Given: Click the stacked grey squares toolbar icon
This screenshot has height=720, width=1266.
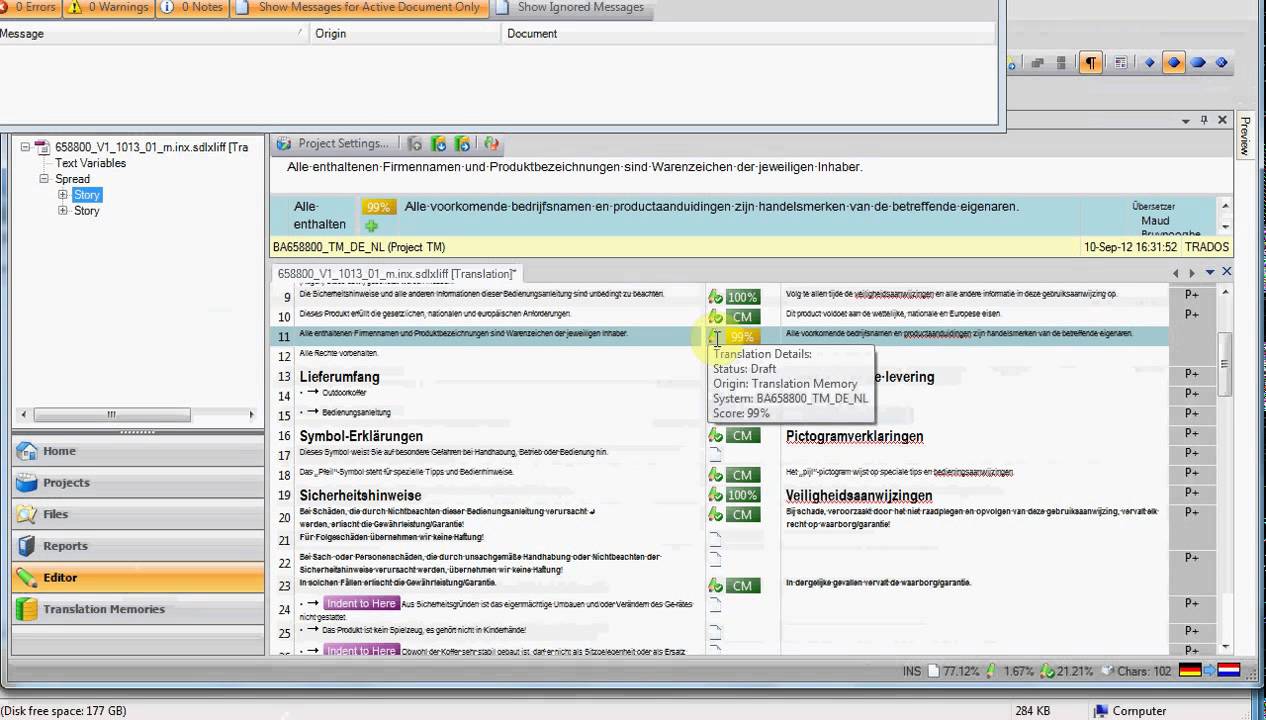Looking at the screenshot, I should coord(1061,63).
